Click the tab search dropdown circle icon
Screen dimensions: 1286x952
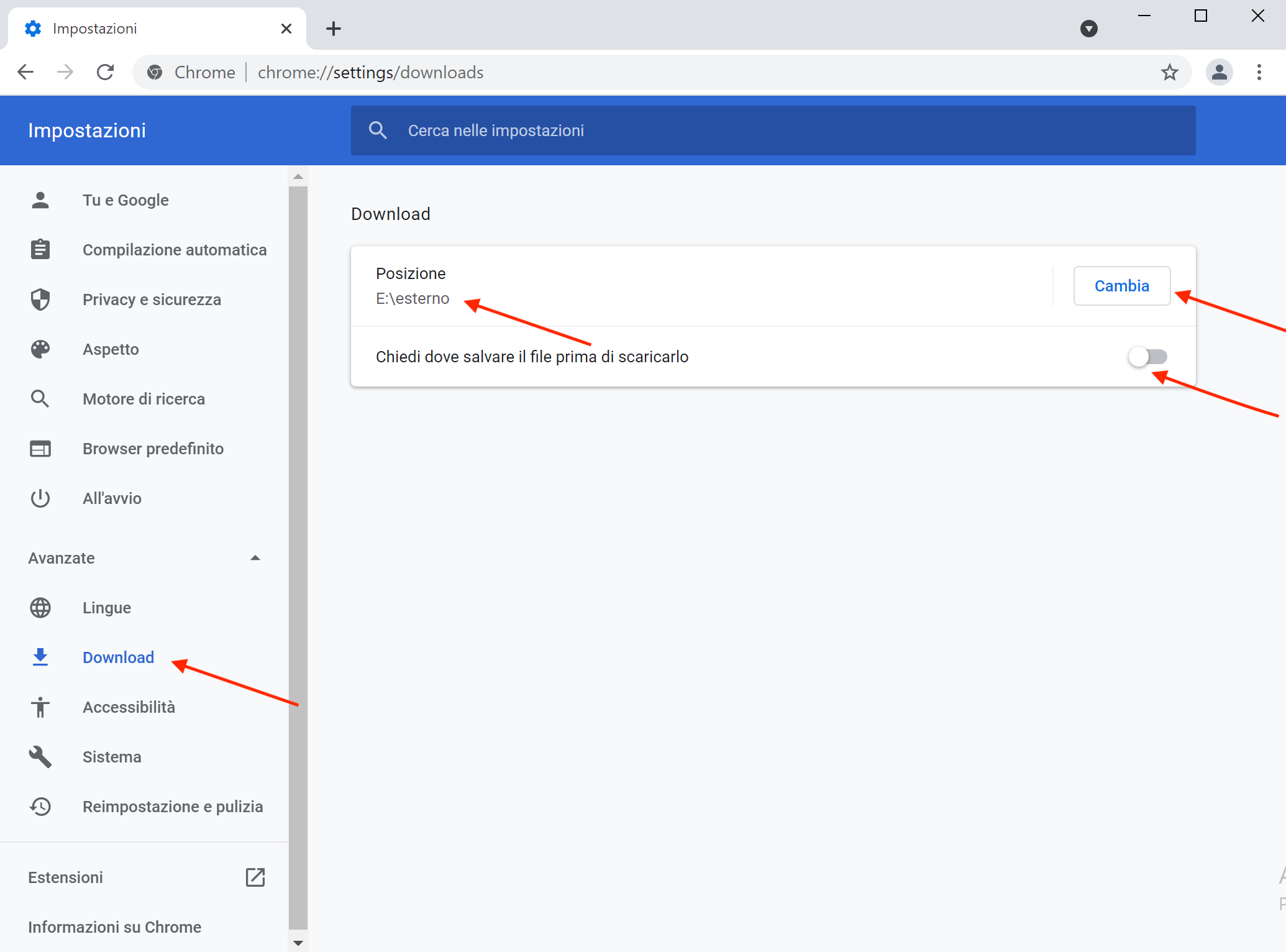coord(1088,29)
